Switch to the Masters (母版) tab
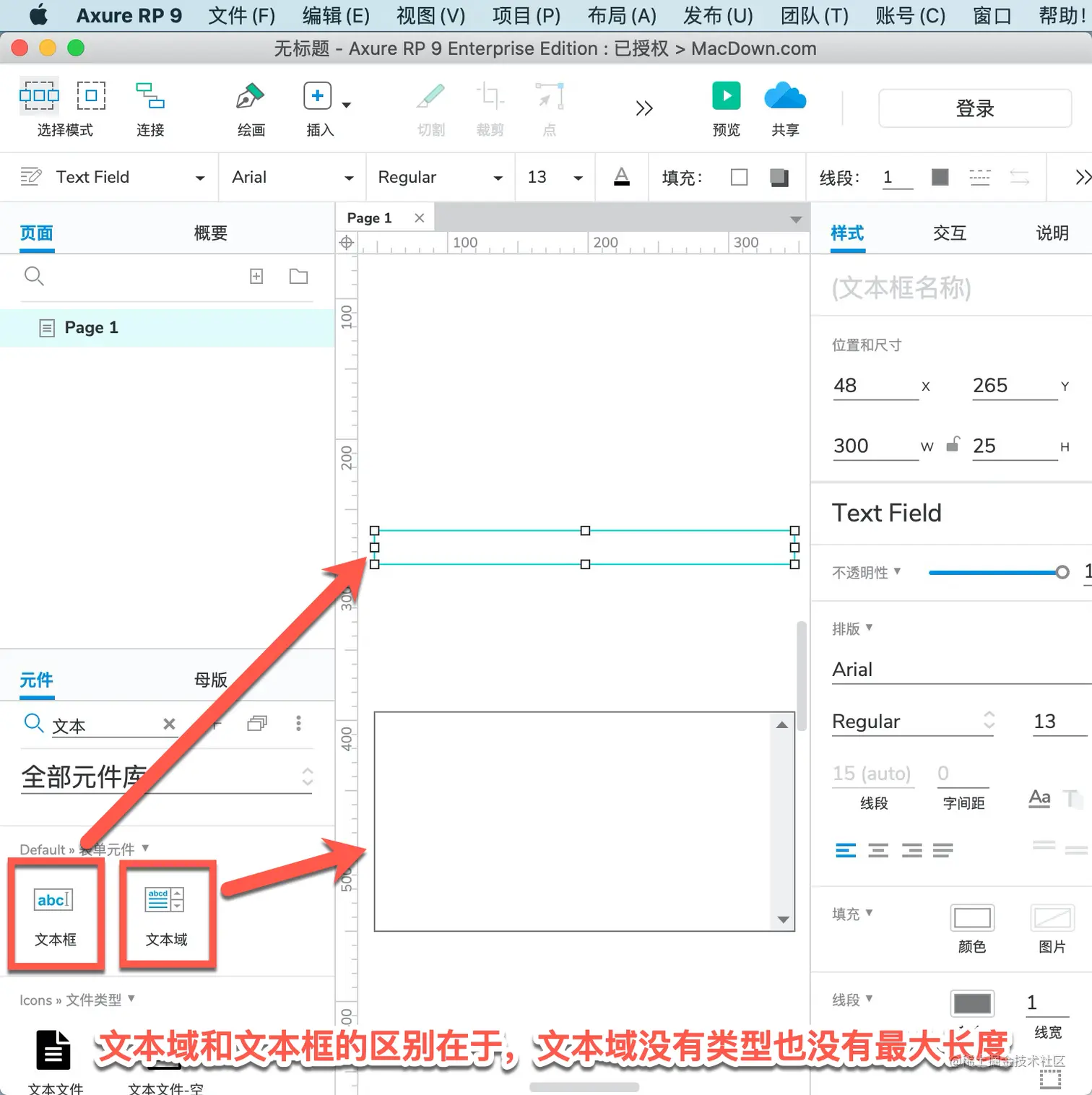The width and height of the screenshot is (1092, 1095). pos(211,680)
